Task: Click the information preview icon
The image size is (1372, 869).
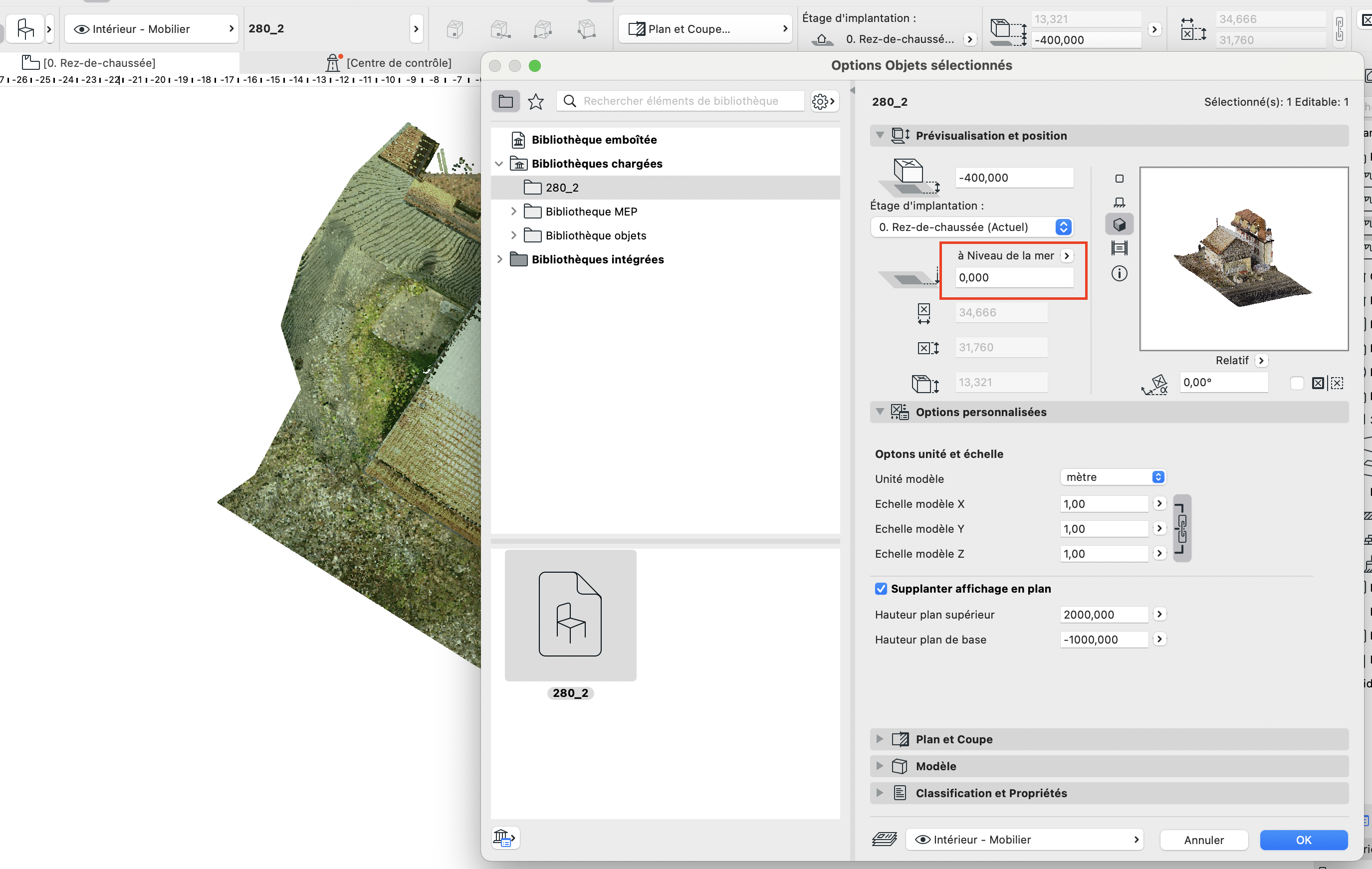Action: 1119,273
